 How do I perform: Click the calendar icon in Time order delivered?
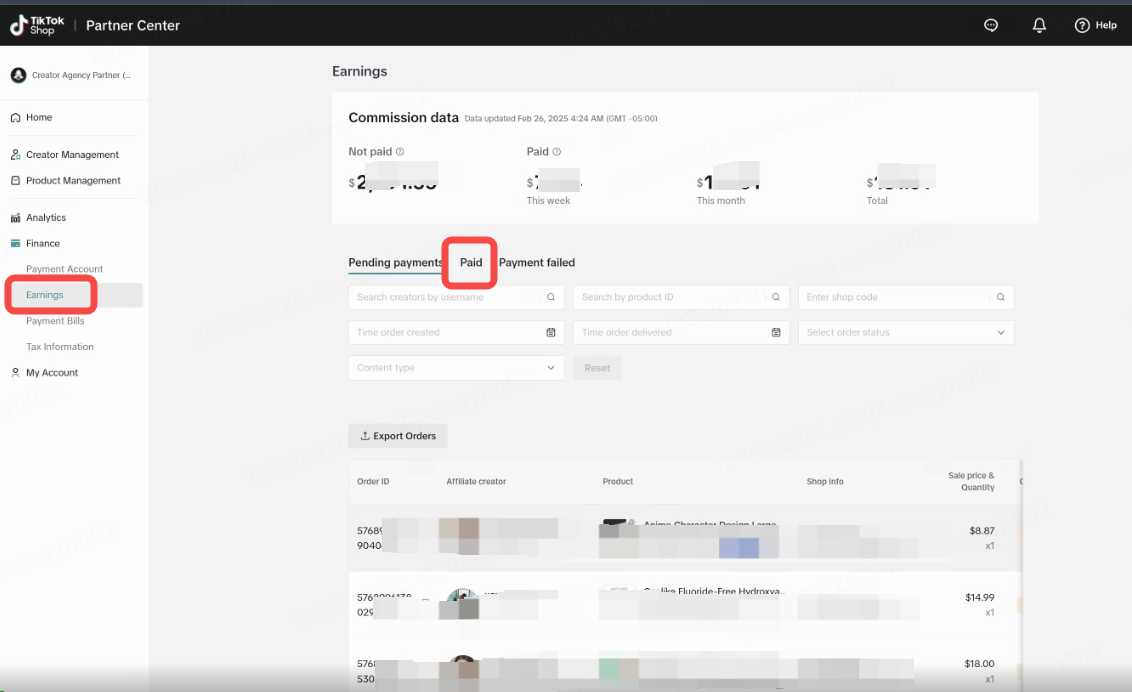pyautogui.click(x=775, y=333)
